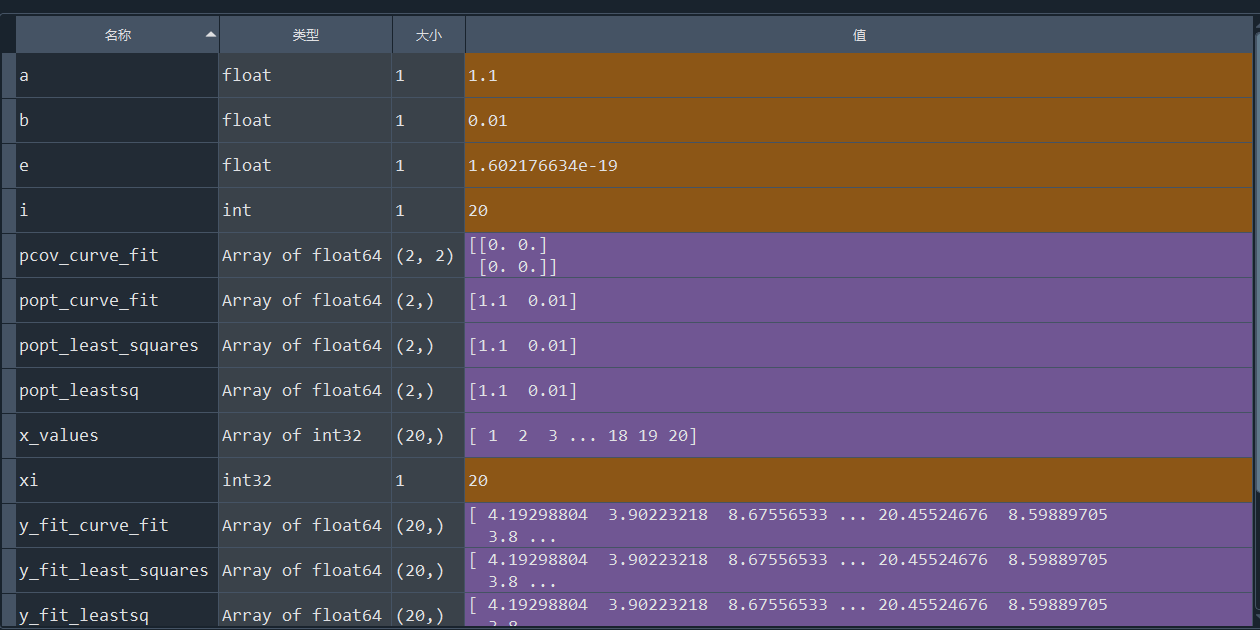Click the sort arrow in 名称 header
1260x630 pixels.
(210, 35)
